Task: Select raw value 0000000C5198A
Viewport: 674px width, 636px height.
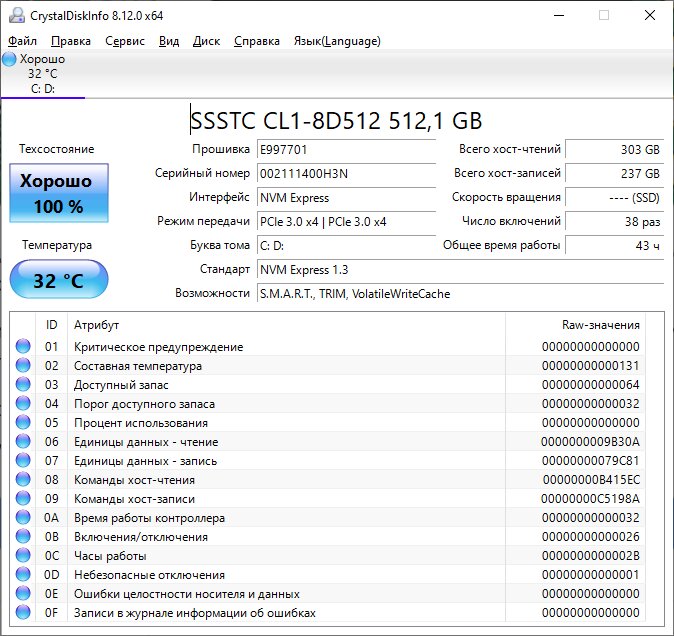Action: [x=590, y=499]
